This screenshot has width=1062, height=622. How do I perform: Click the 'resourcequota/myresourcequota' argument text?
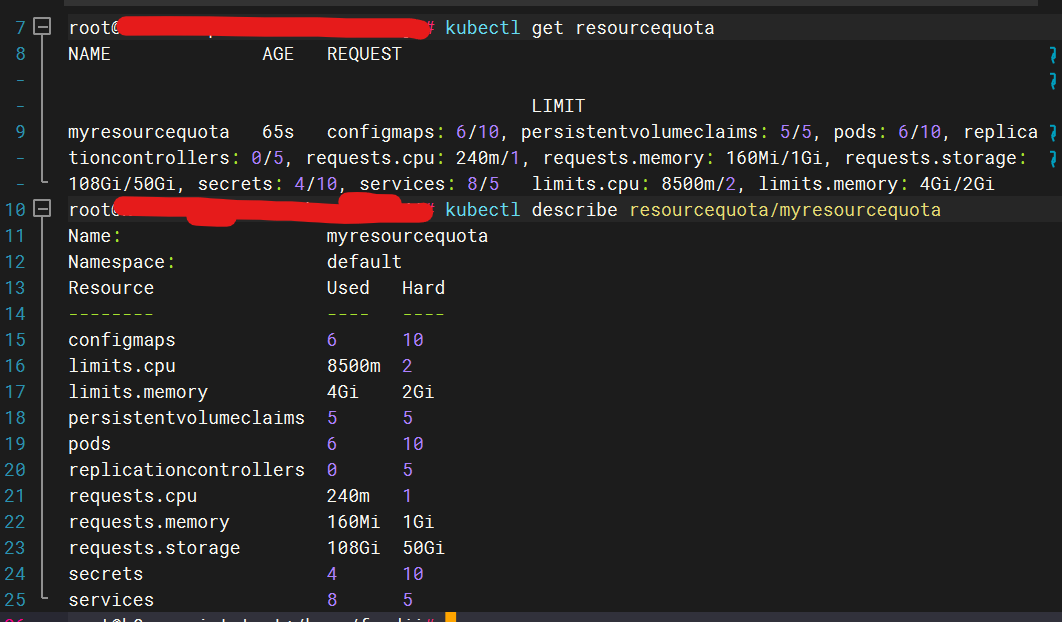pyautogui.click(x=785, y=210)
